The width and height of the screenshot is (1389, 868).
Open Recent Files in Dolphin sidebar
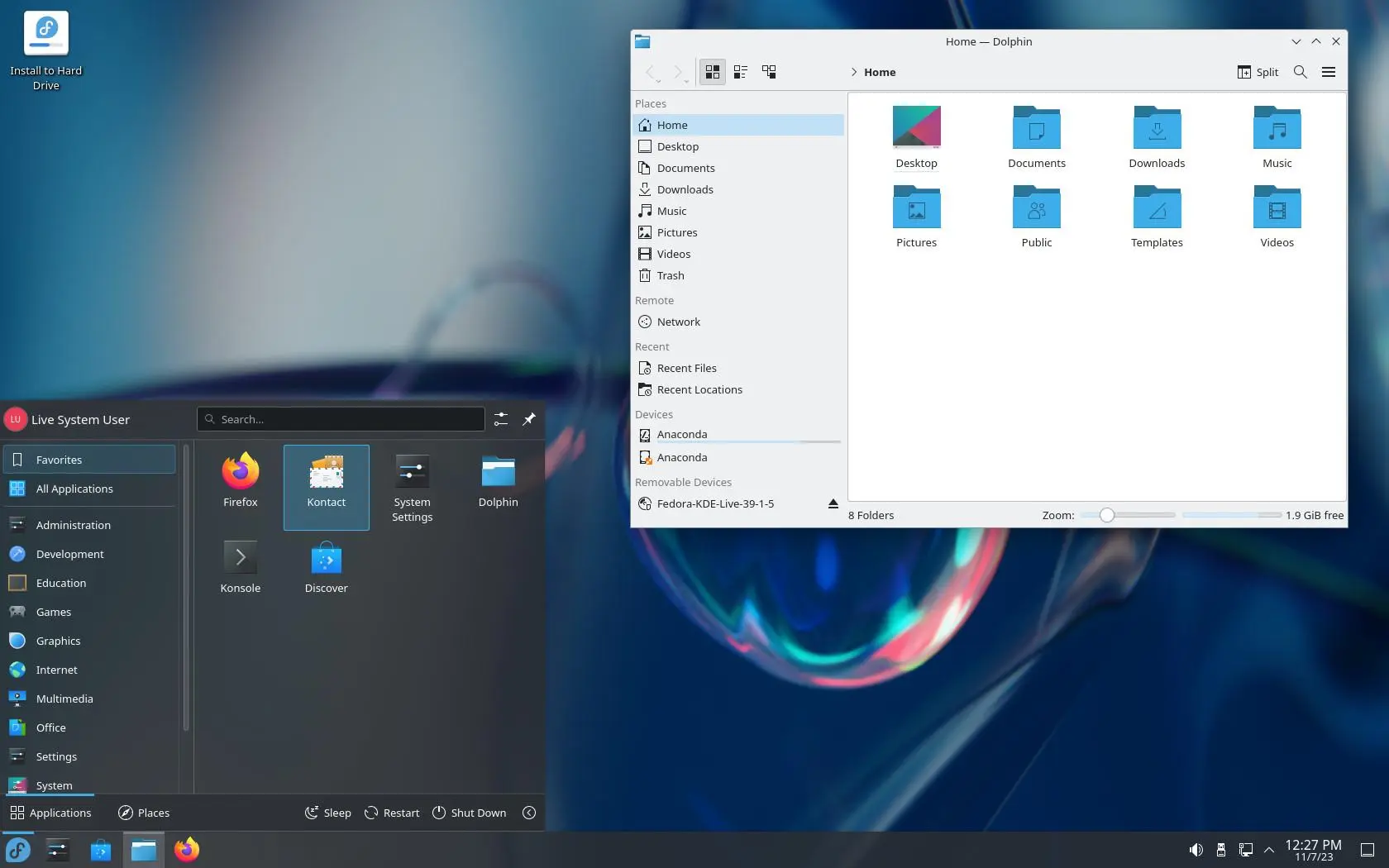click(x=738, y=368)
